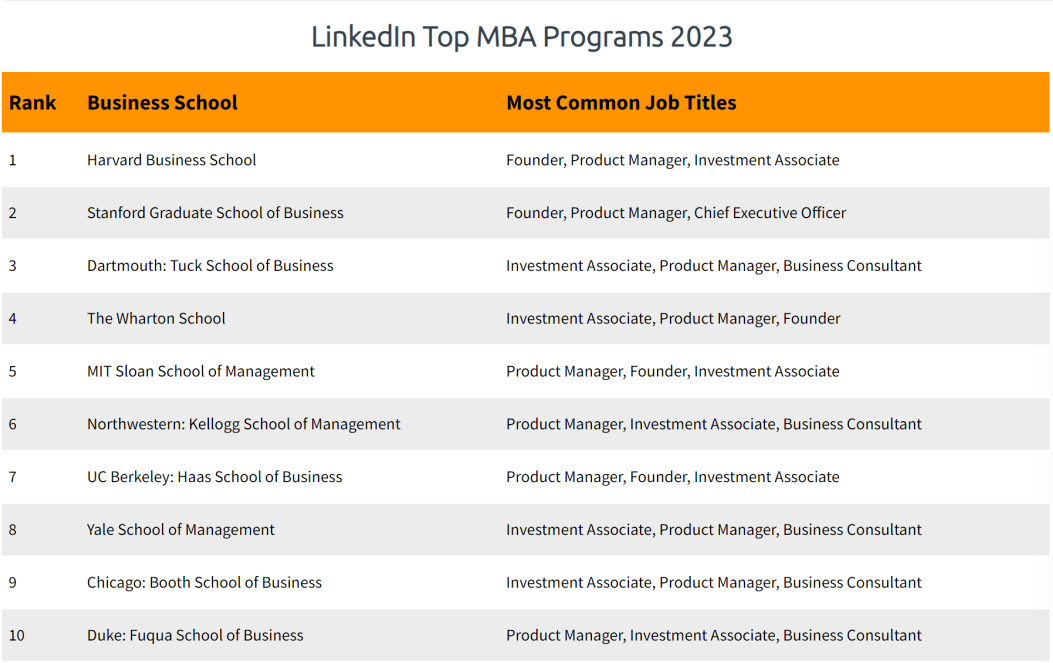1053x663 pixels.
Task: Click Harvard Business School cell
Action: pos(171,160)
